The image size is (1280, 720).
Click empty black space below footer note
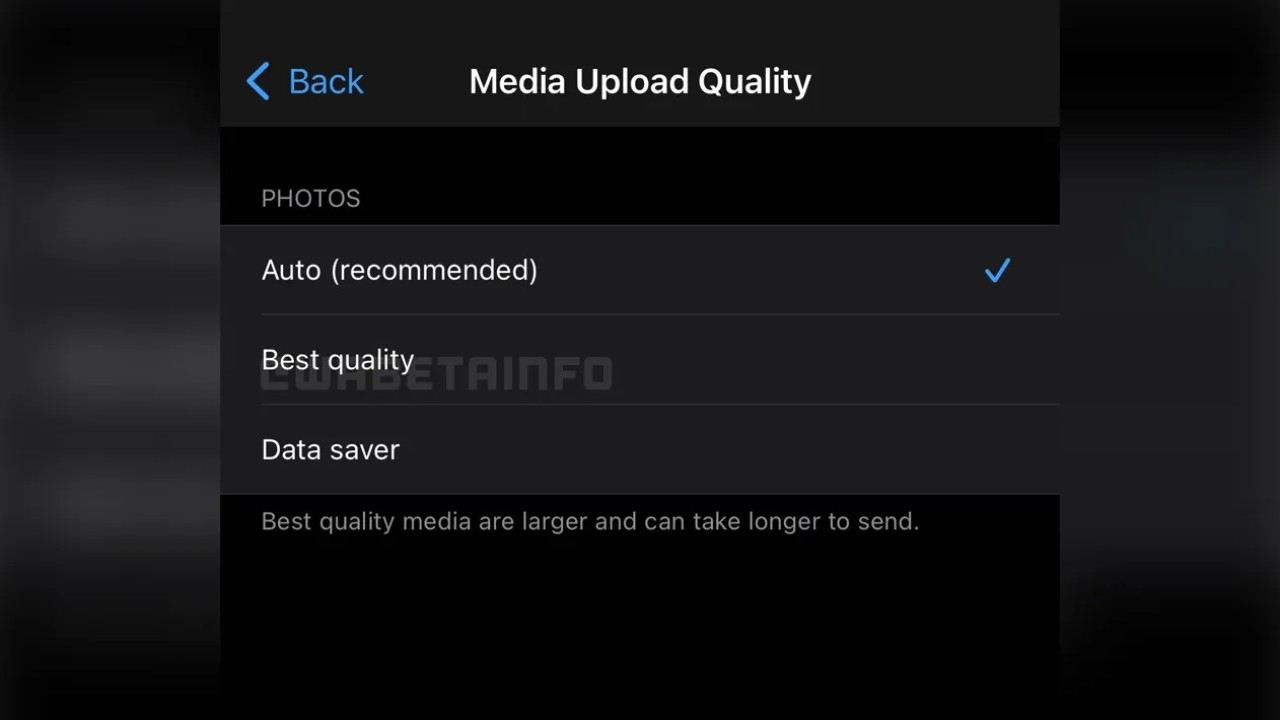[x=640, y=630]
